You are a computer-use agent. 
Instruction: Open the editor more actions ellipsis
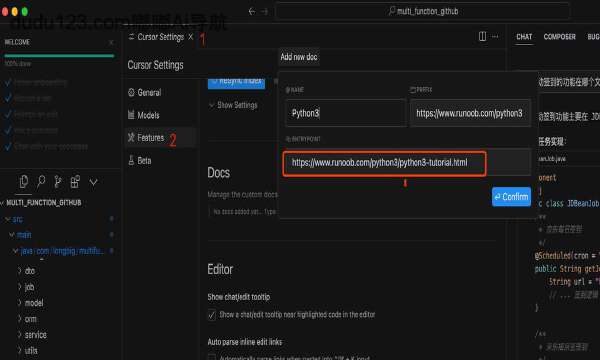point(495,36)
